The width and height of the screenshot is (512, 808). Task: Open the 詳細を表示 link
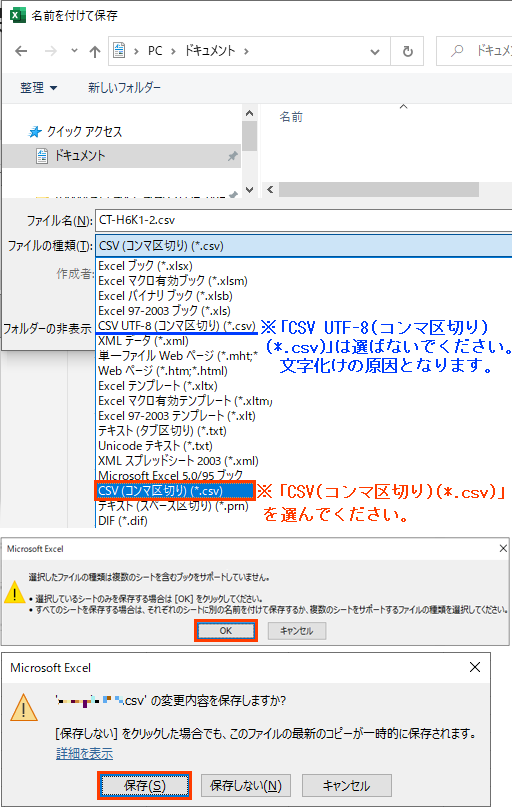[84, 753]
